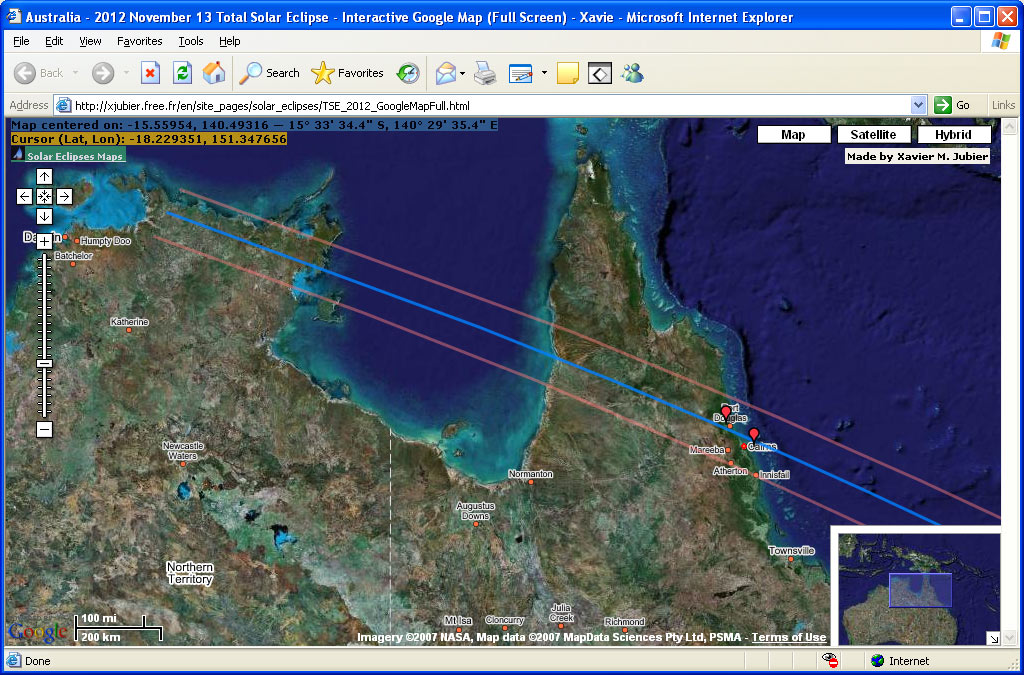This screenshot has width=1024, height=675.
Task: Click the zoom slider handle
Action: click(x=44, y=363)
